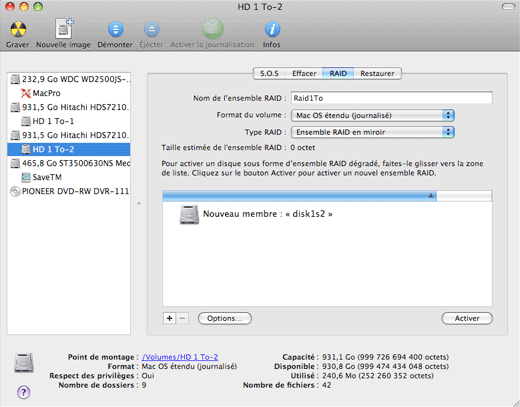Click the RAID list sort header
520x407 pixels.
pyautogui.click(x=299, y=196)
